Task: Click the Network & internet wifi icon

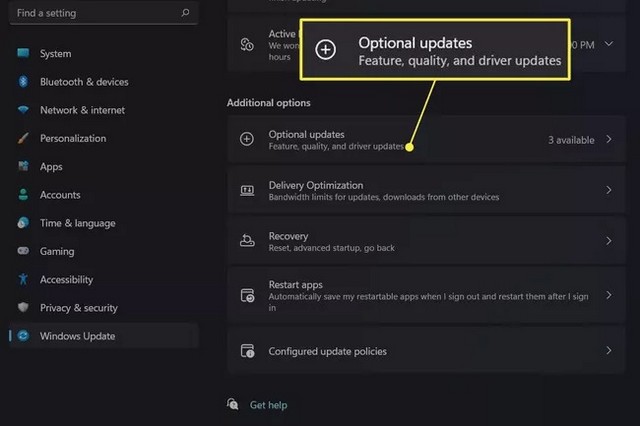Action: [23, 110]
